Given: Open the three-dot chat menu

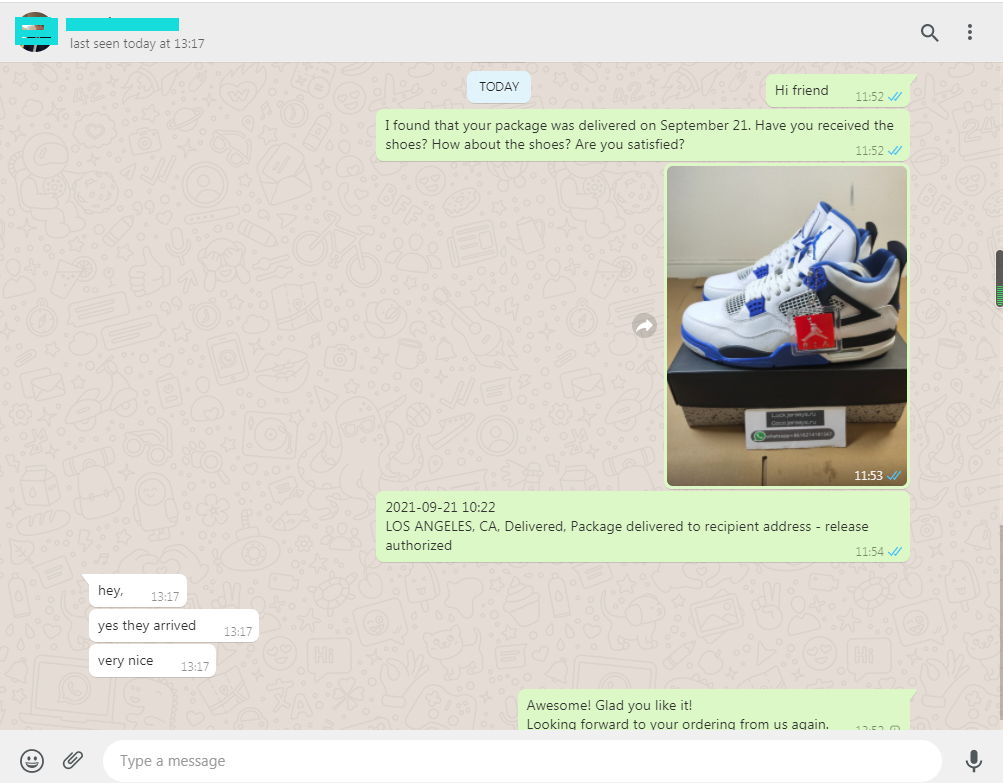Looking at the screenshot, I should 969,33.
